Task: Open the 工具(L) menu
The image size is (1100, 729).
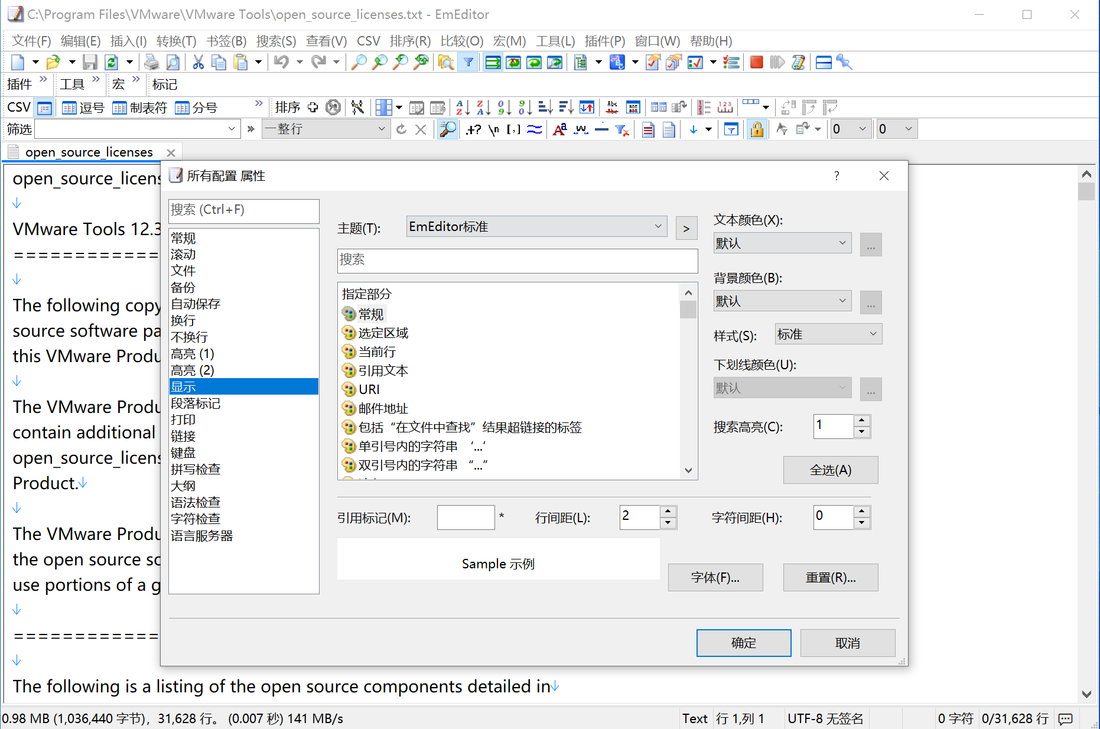Action: pos(555,41)
